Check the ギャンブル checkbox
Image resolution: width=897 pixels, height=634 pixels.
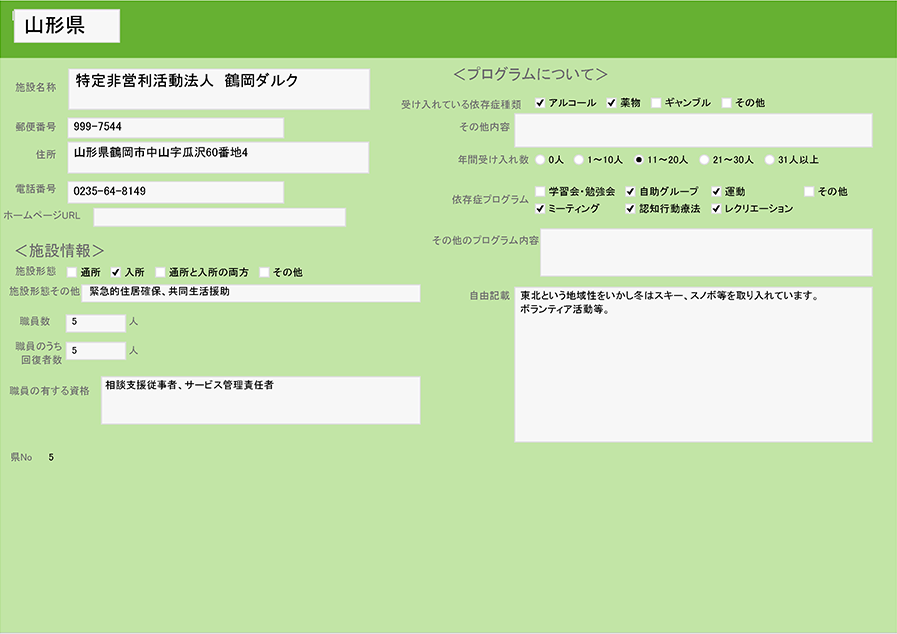click(656, 103)
